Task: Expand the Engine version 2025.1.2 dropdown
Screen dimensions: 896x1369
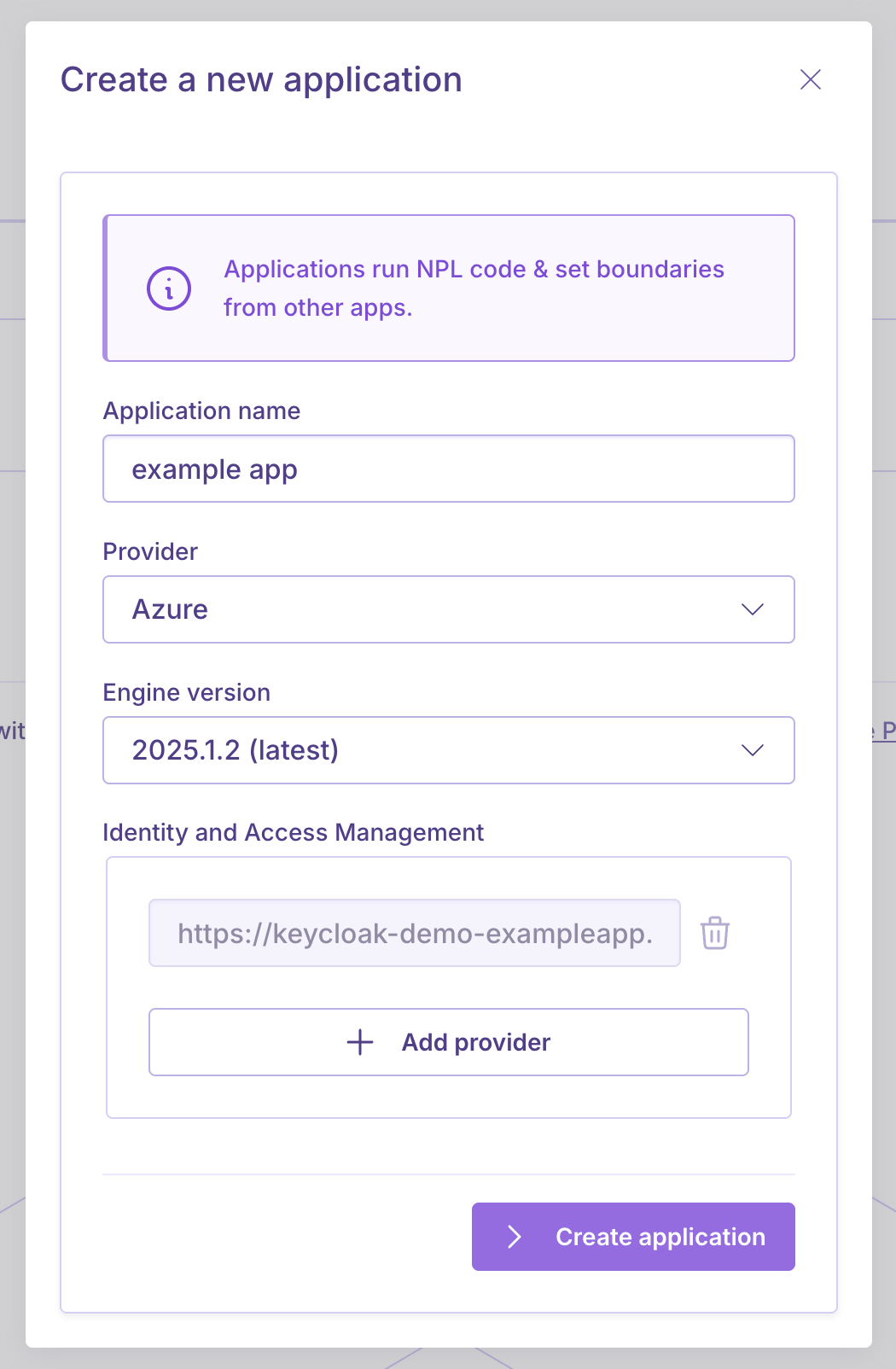Action: [448, 750]
